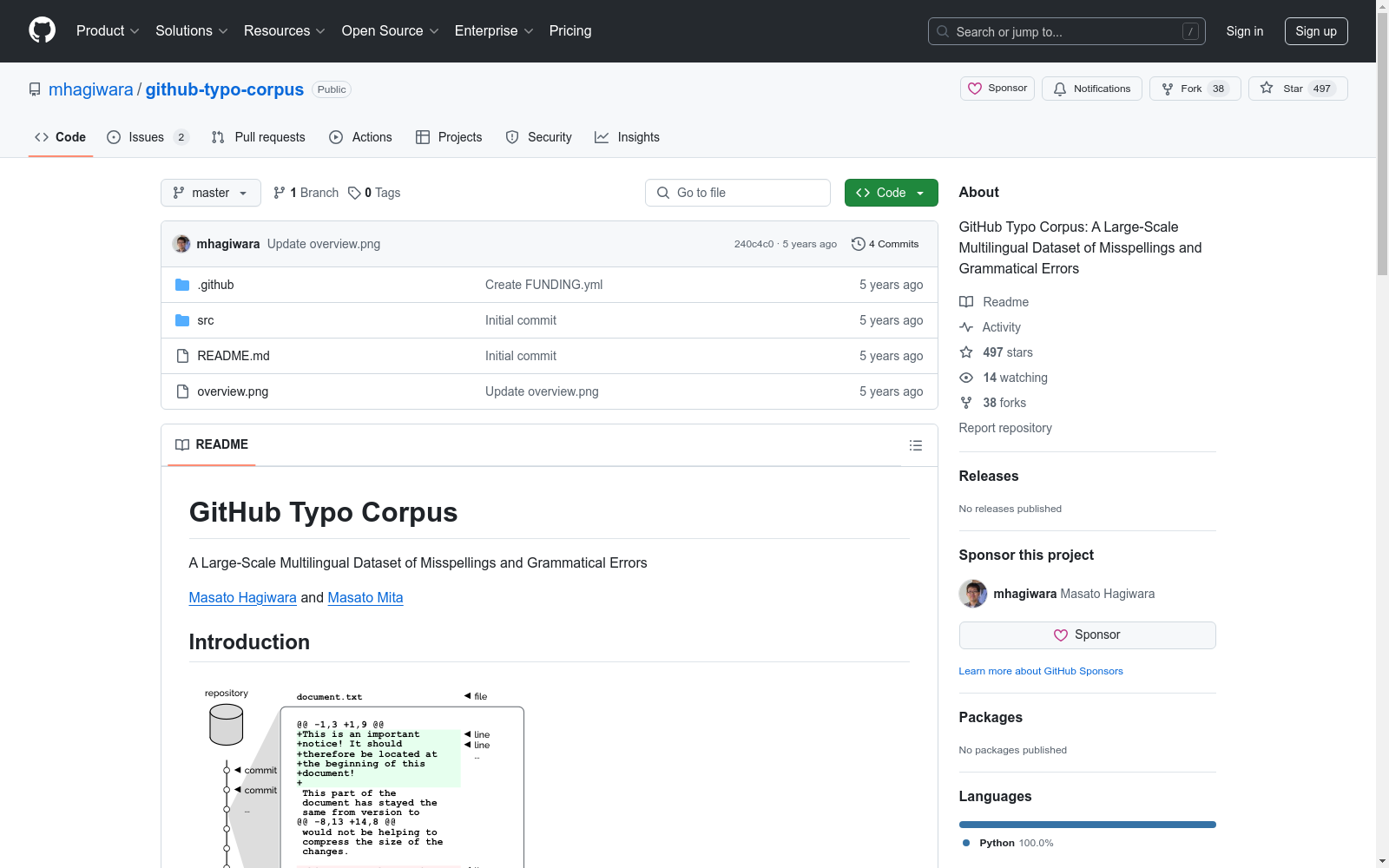Click the Python language bar

pyautogui.click(x=1087, y=825)
